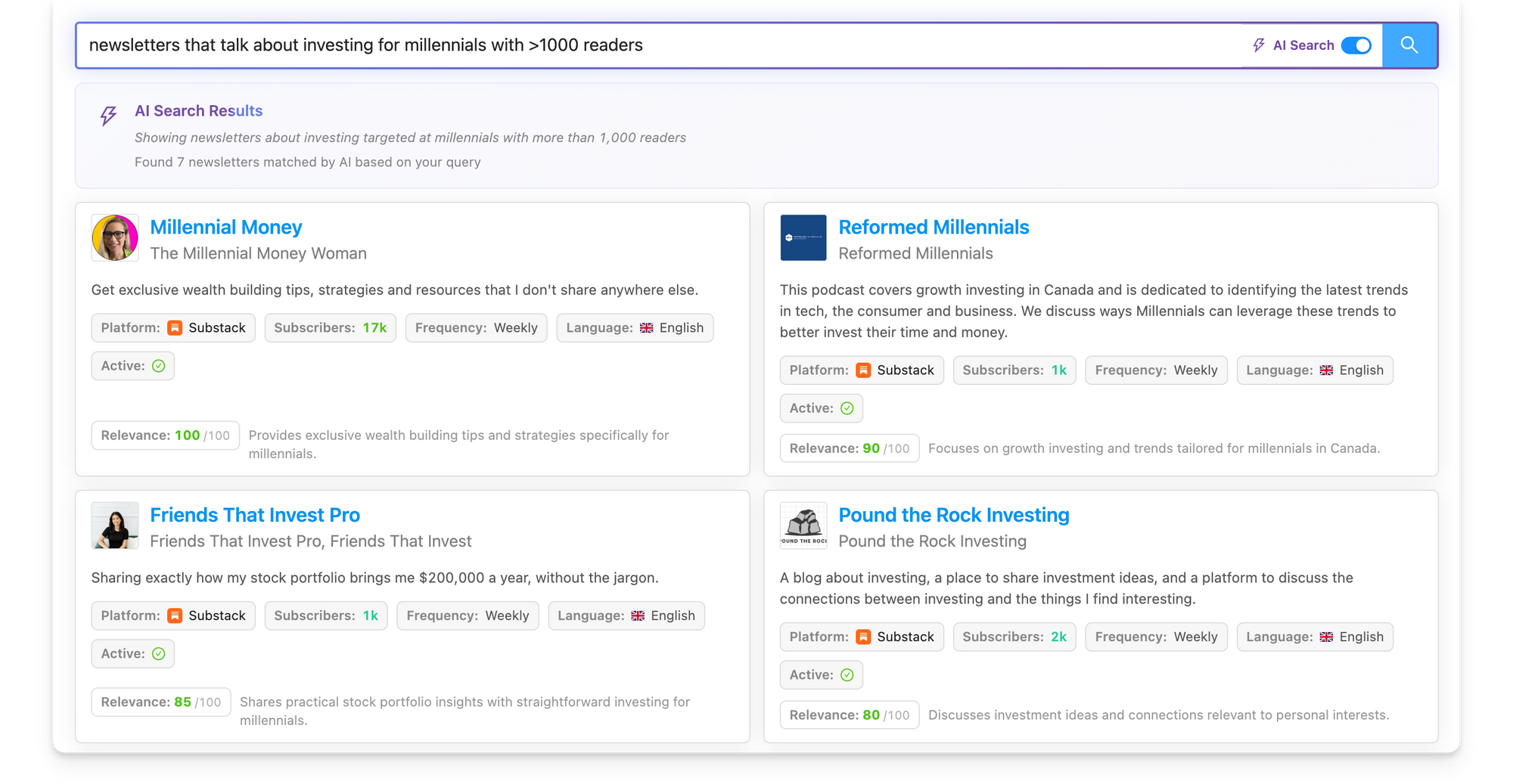1513x784 pixels.
Task: Click the Millennial Money avatar photo
Action: (114, 237)
